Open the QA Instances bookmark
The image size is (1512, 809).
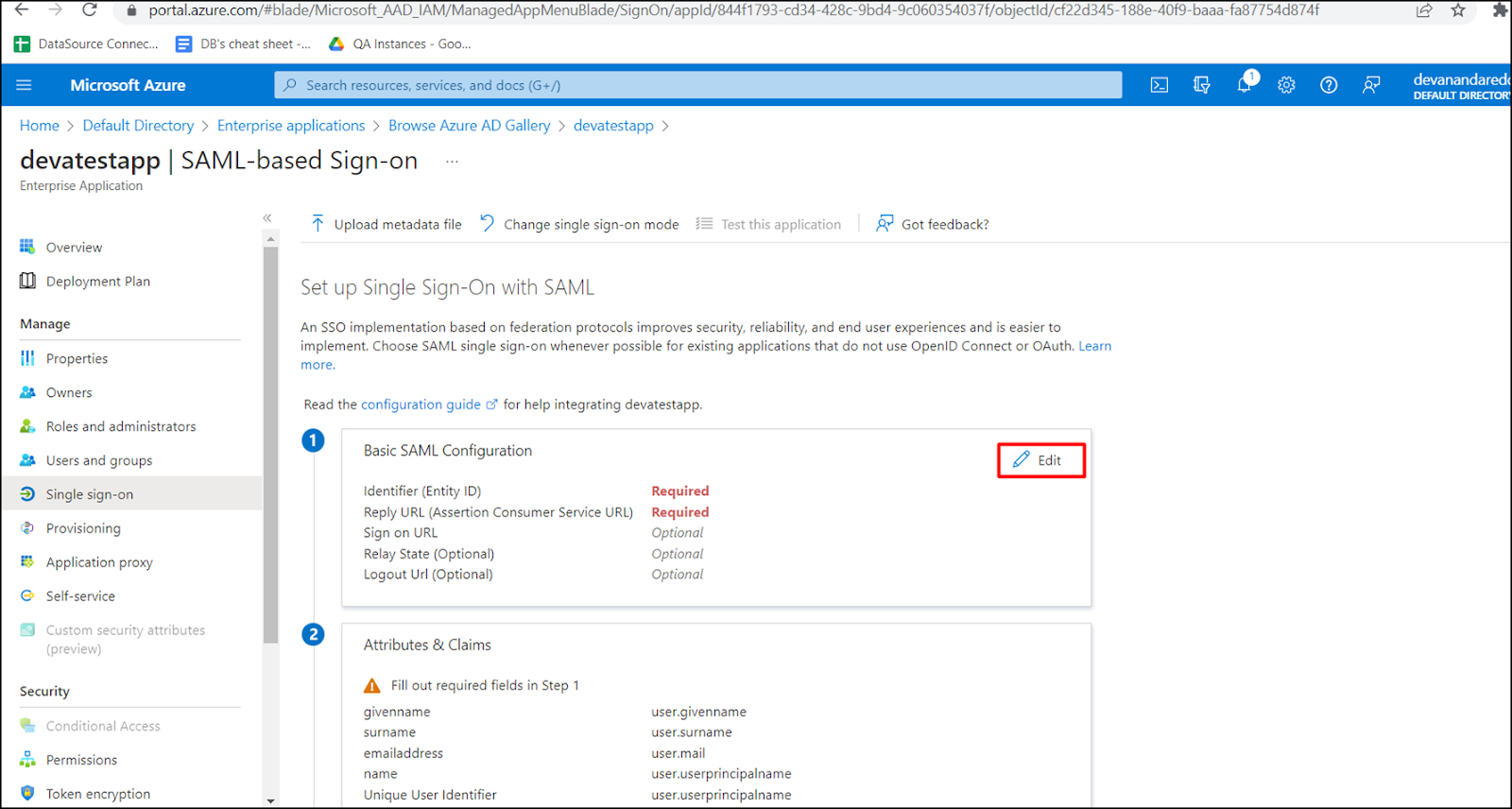click(x=399, y=43)
